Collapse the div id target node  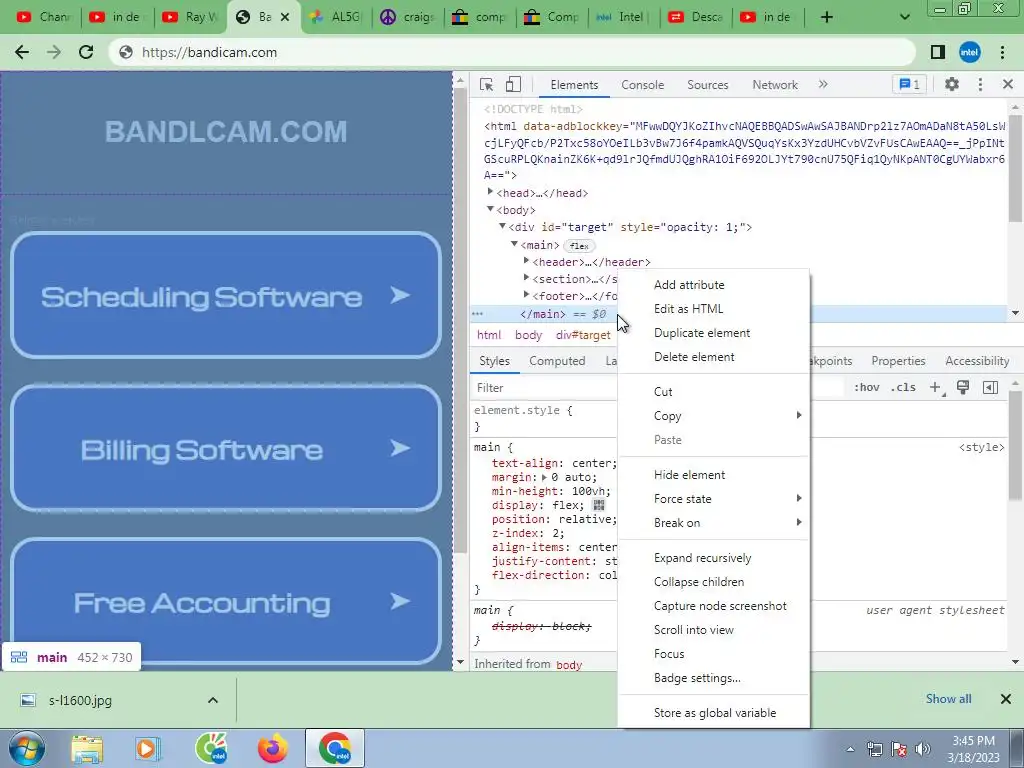(x=502, y=226)
